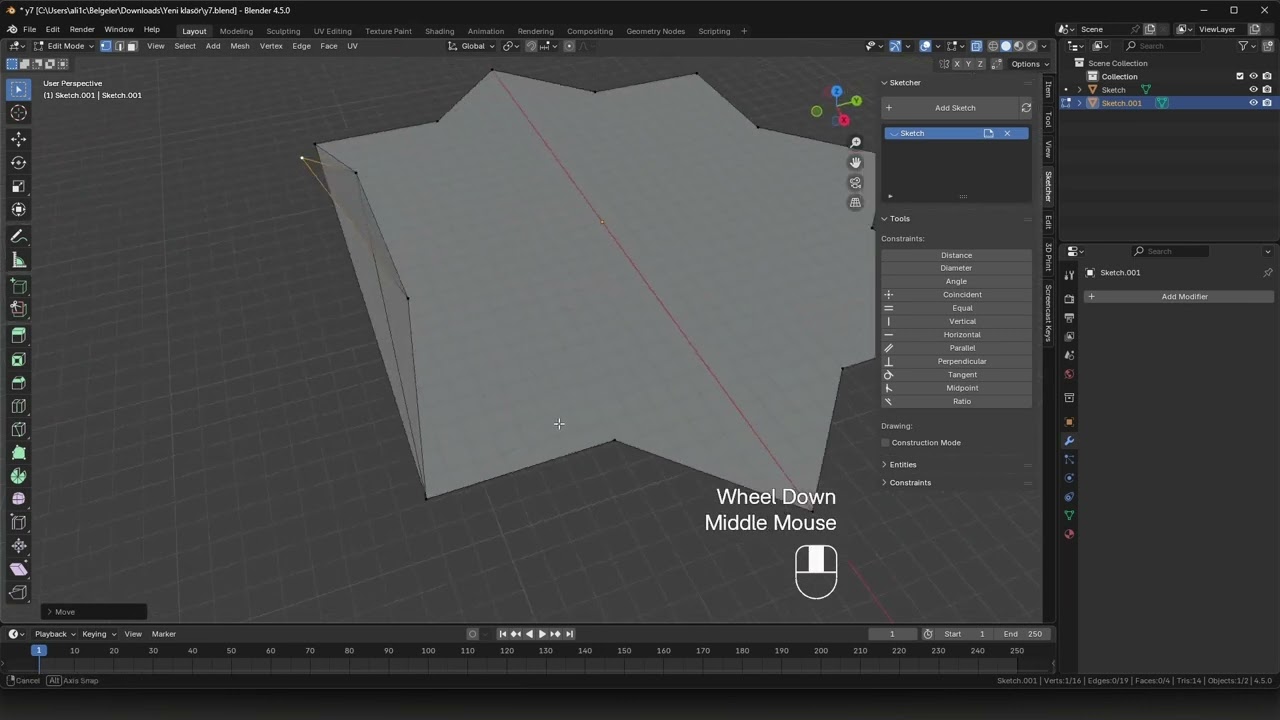This screenshot has width=1280, height=720.
Task: Select the Loop Cut tool
Action: coord(18,406)
